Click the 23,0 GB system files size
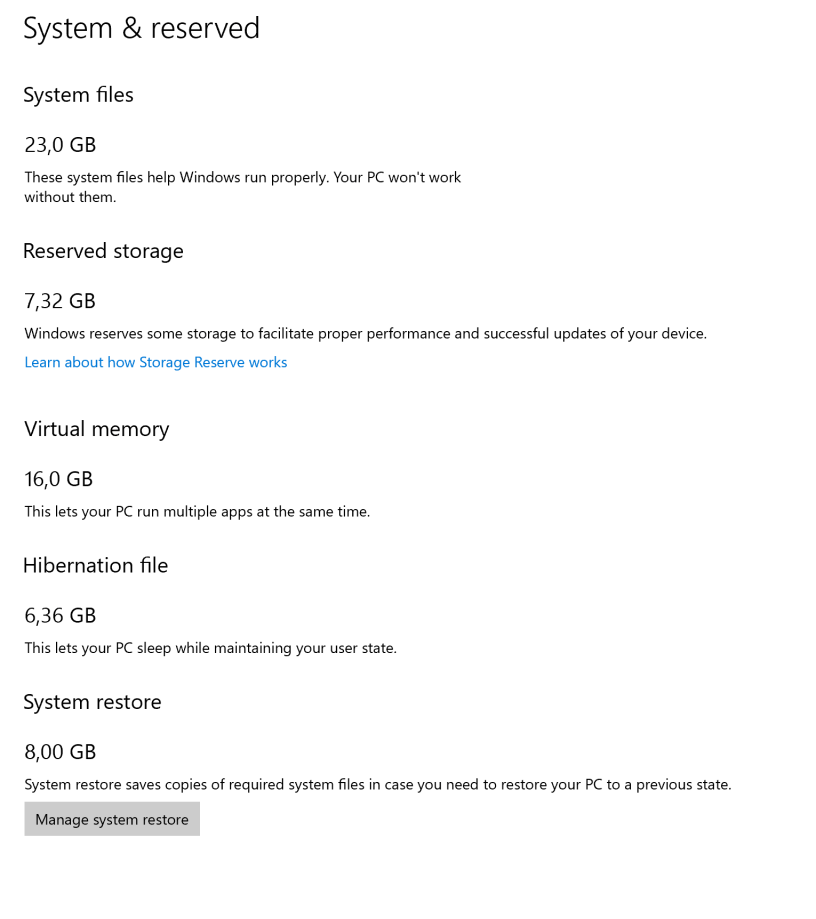This screenshot has width=816, height=919. click(x=60, y=145)
